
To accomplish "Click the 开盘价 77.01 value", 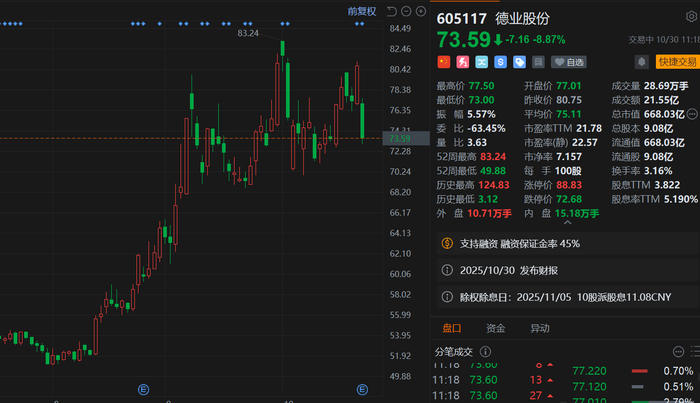I will [x=569, y=86].
